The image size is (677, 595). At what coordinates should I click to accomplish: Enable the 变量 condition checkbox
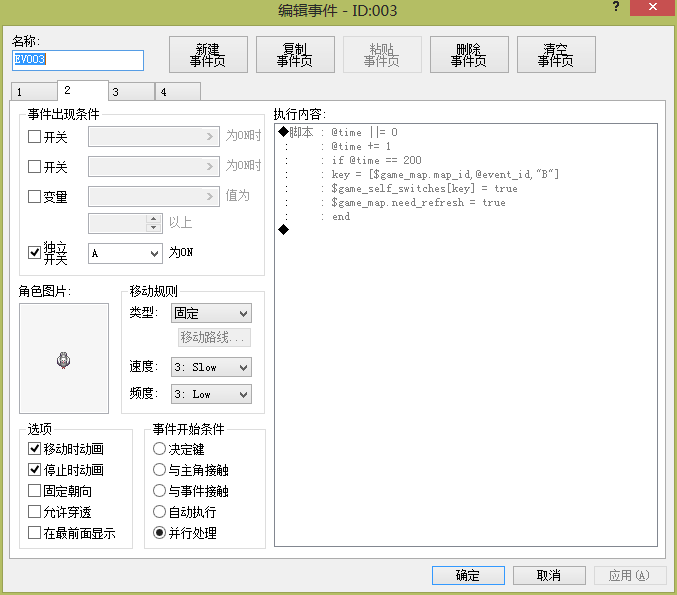(34, 196)
